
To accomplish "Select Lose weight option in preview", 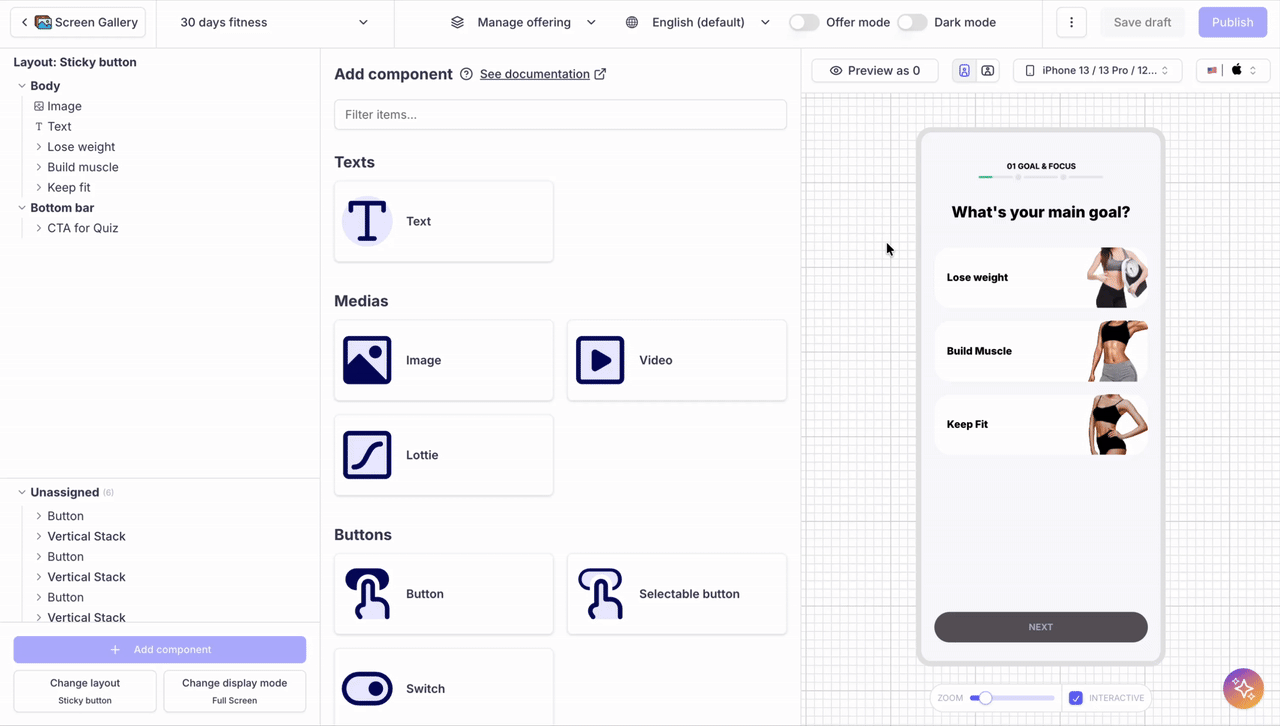I will [x=1041, y=278].
